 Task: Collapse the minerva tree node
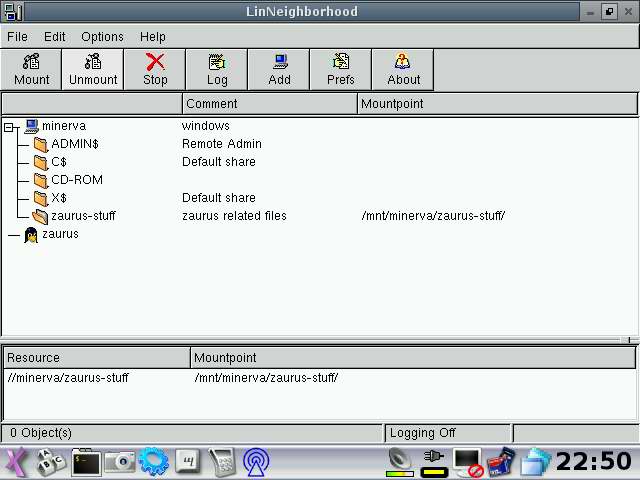pyautogui.click(x=10, y=127)
